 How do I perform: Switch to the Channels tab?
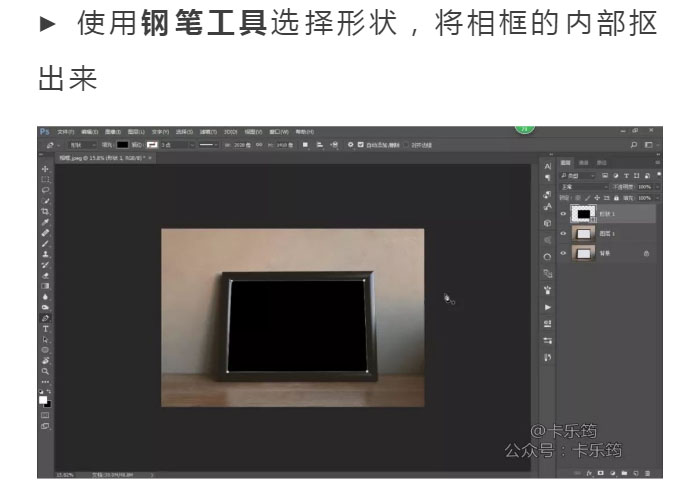pyautogui.click(x=583, y=162)
